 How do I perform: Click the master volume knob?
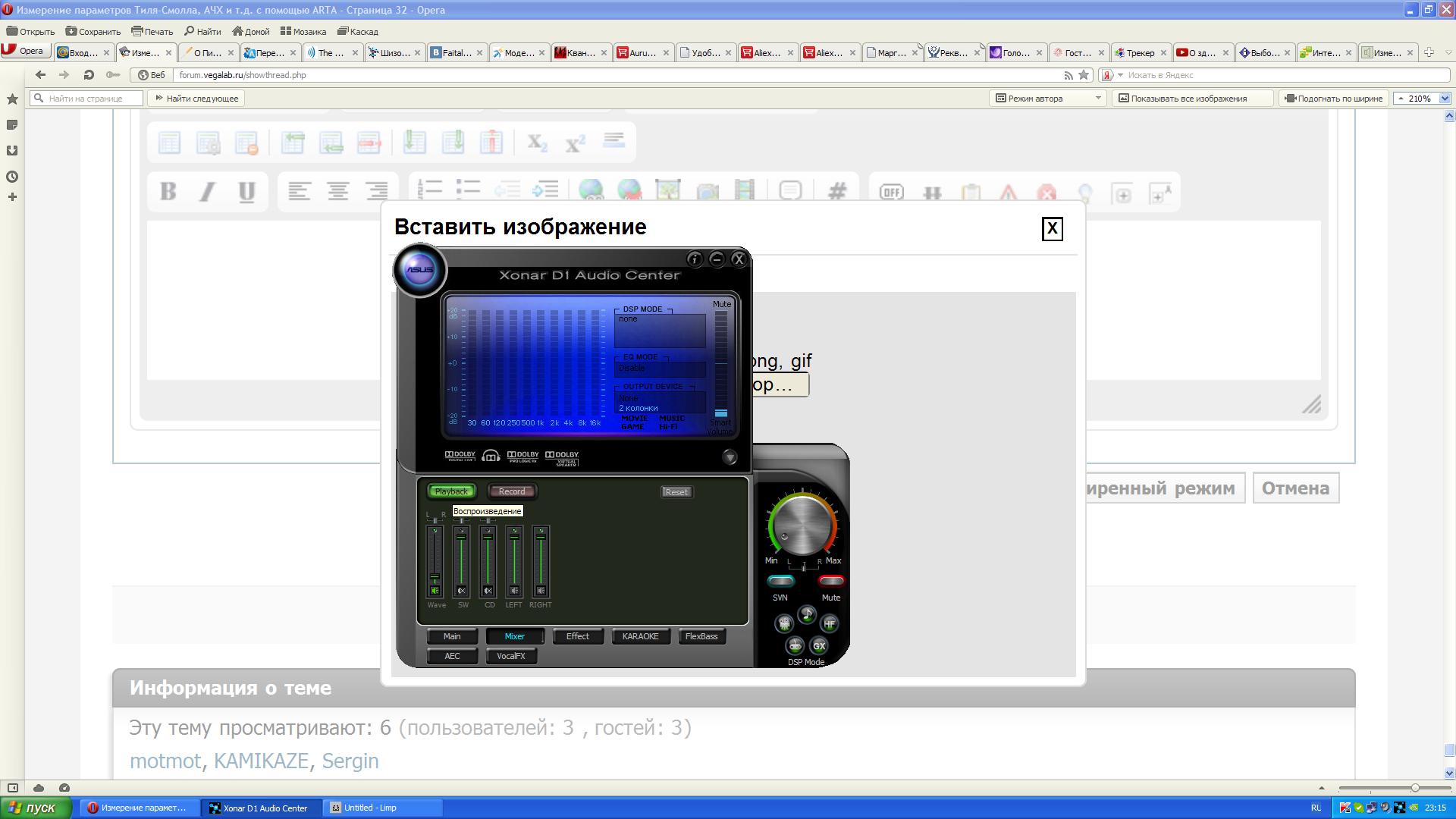[802, 525]
